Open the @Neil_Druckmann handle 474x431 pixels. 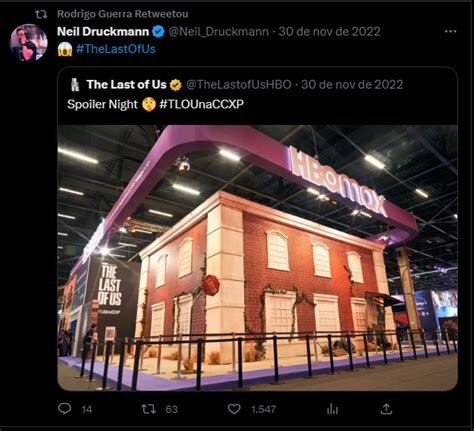coord(219,32)
